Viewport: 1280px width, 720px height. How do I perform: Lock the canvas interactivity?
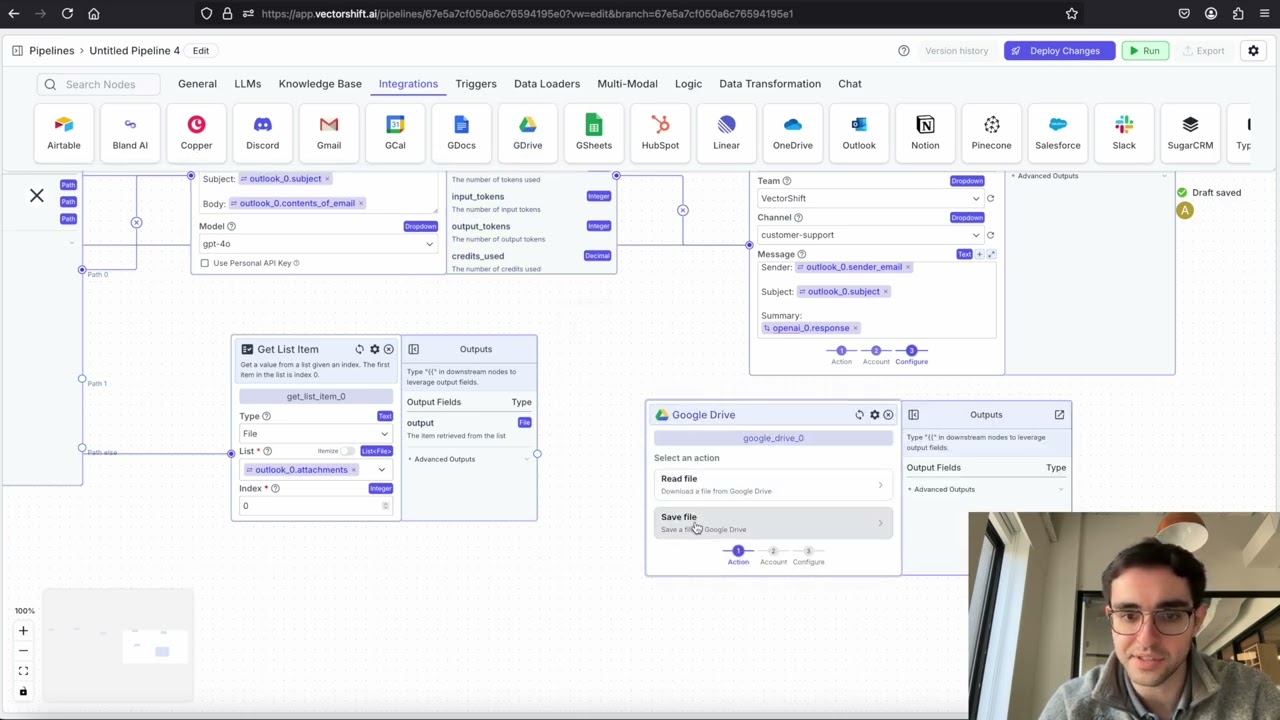(23, 691)
